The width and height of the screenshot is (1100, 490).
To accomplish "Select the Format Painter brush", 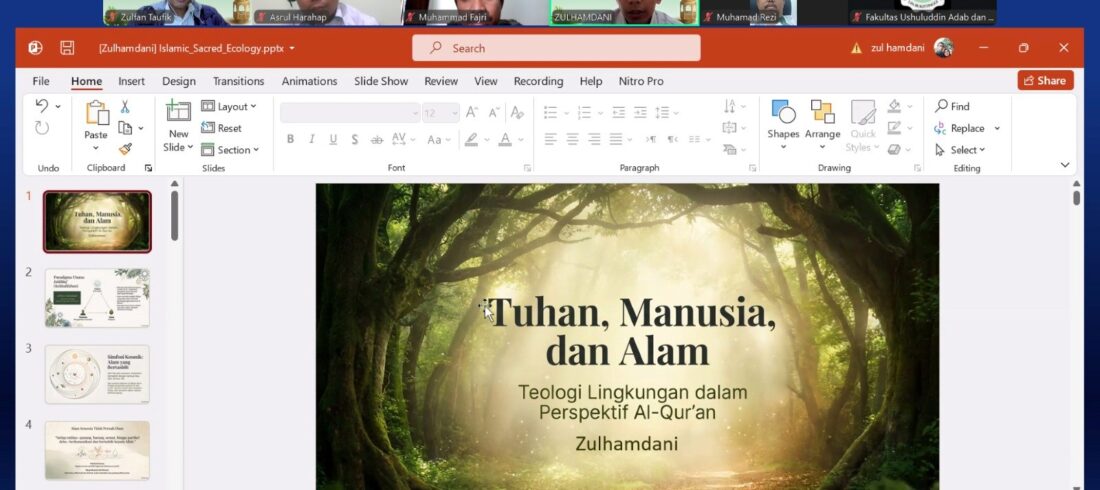I will [125, 149].
